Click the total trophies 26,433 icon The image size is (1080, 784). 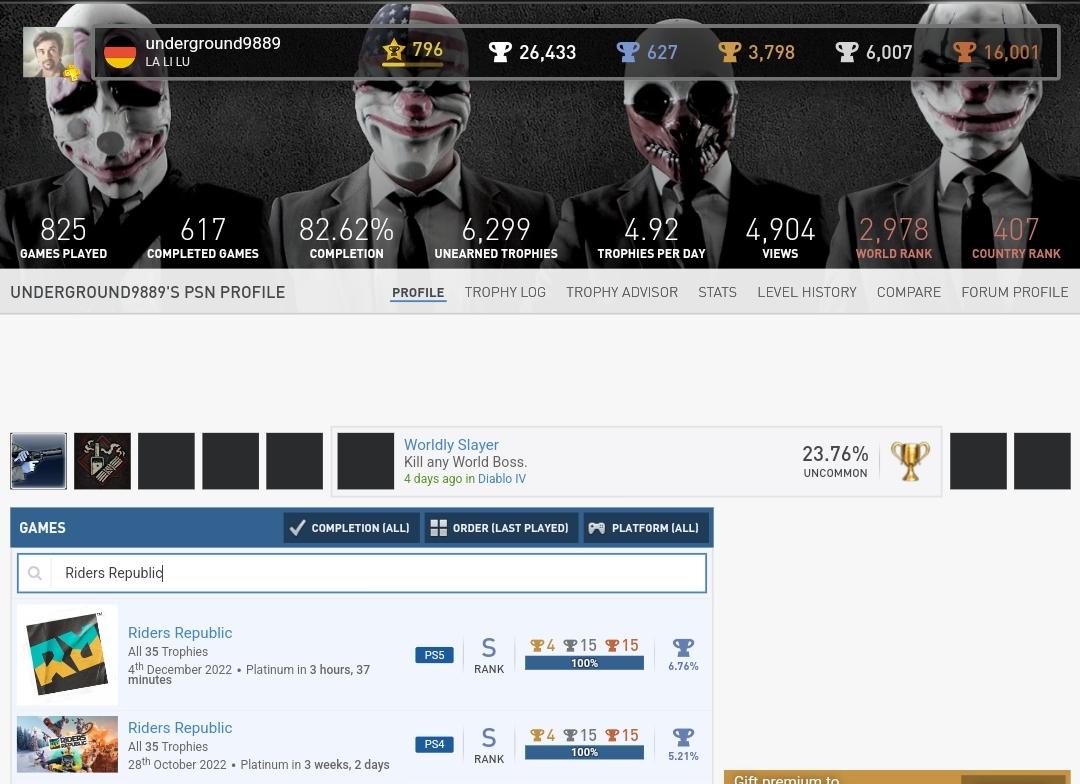(500, 52)
